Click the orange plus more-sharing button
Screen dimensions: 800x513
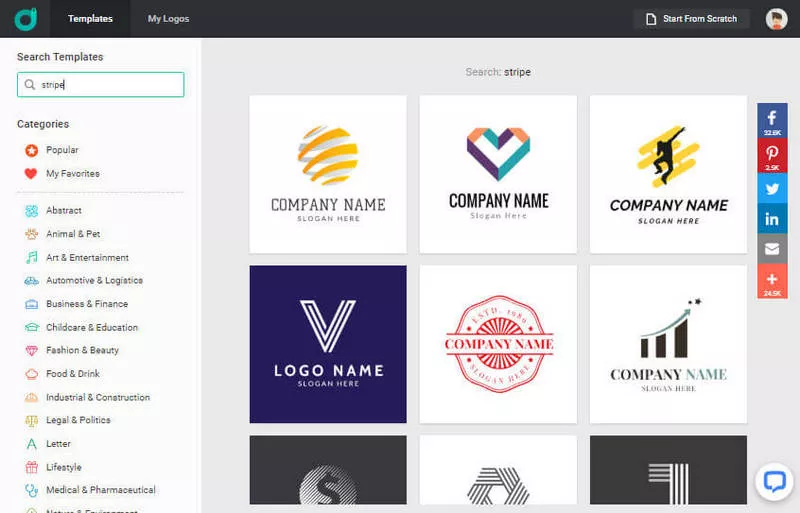coord(772,281)
